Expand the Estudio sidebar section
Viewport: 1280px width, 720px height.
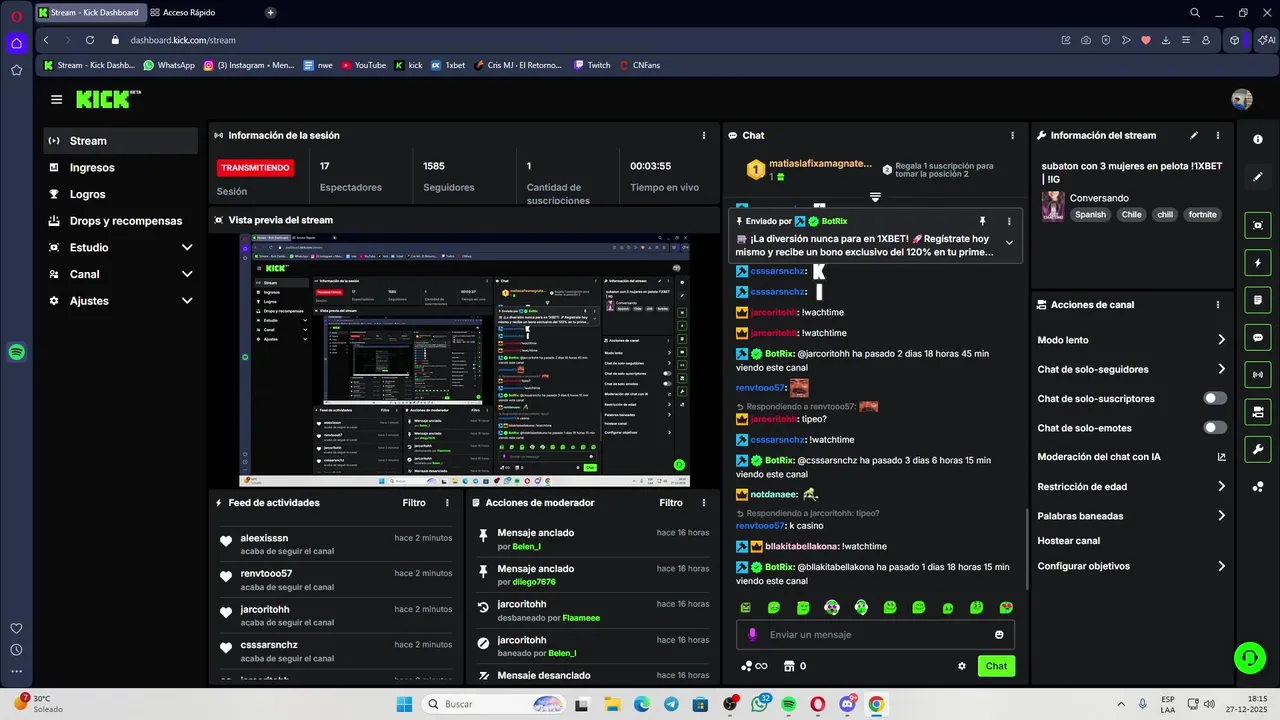(x=187, y=247)
